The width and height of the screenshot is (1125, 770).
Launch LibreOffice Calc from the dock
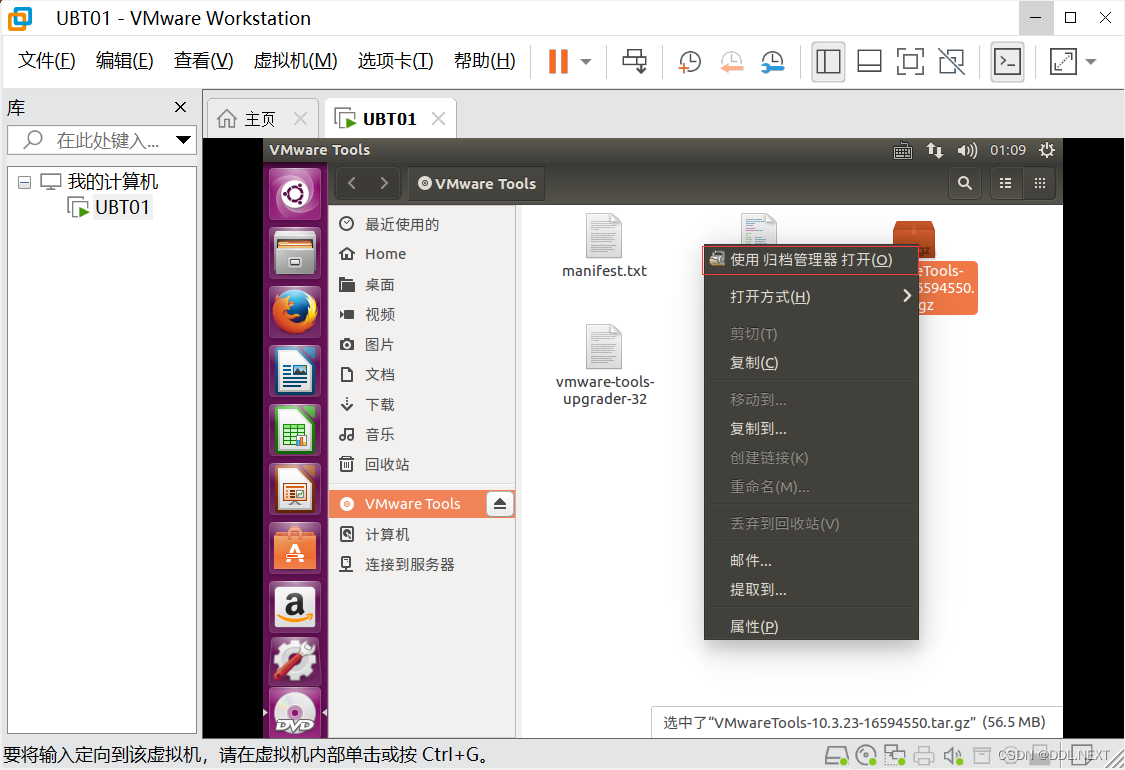pos(295,429)
